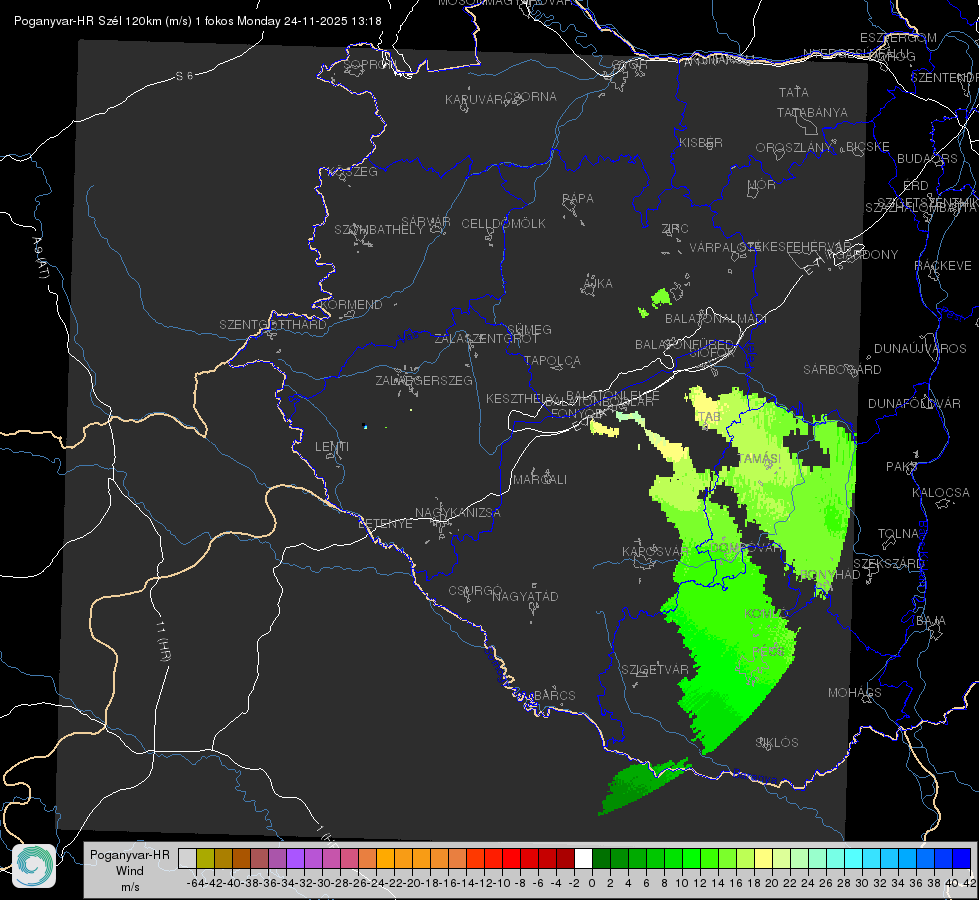Click the TAB label in the yellow echo
Screen dimensions: 979x900
pyautogui.click(x=709, y=417)
